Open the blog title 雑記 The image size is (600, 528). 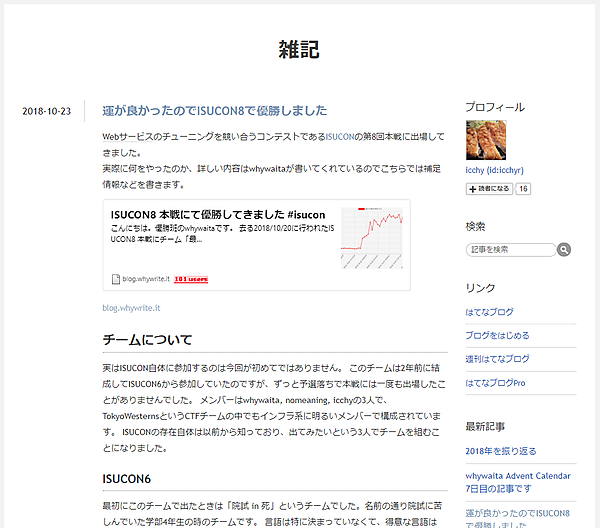tap(299, 50)
